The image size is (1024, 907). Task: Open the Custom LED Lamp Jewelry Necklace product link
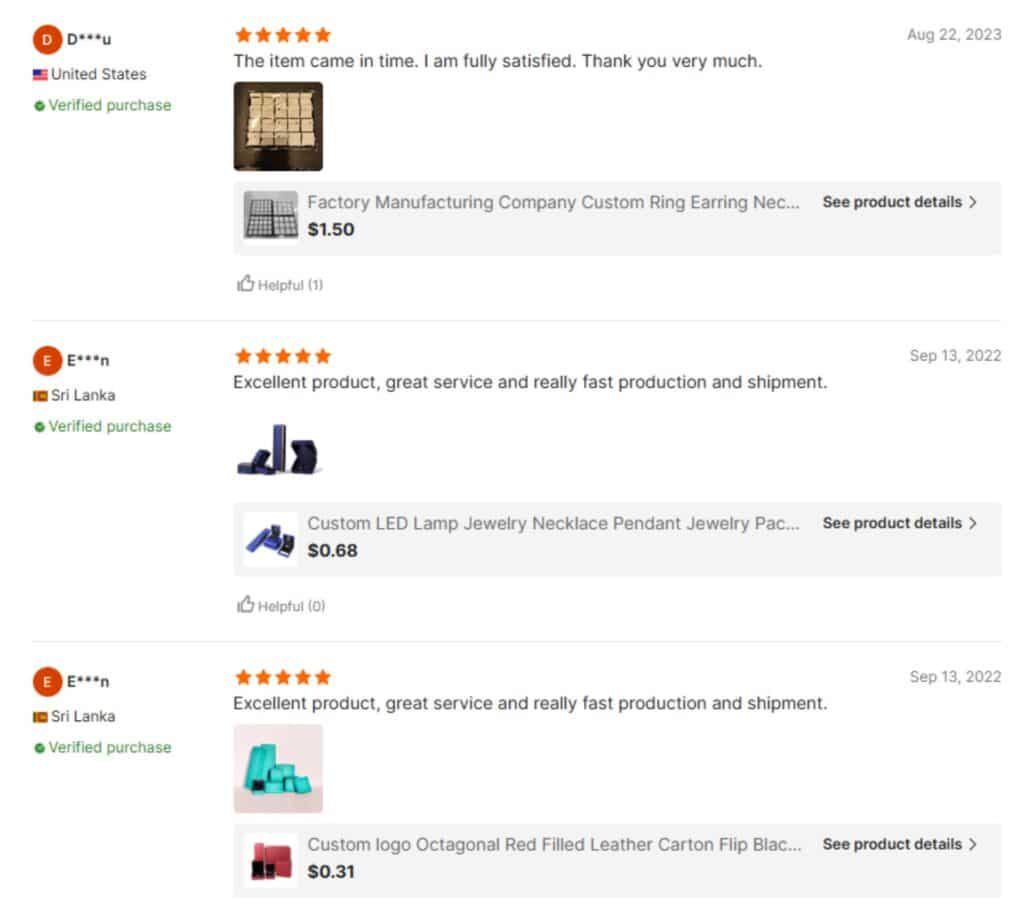click(553, 523)
